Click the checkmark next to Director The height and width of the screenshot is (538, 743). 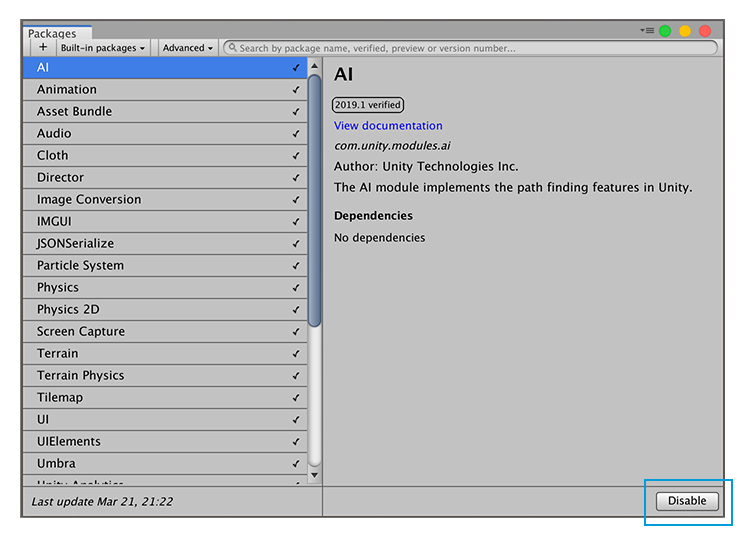pos(296,178)
